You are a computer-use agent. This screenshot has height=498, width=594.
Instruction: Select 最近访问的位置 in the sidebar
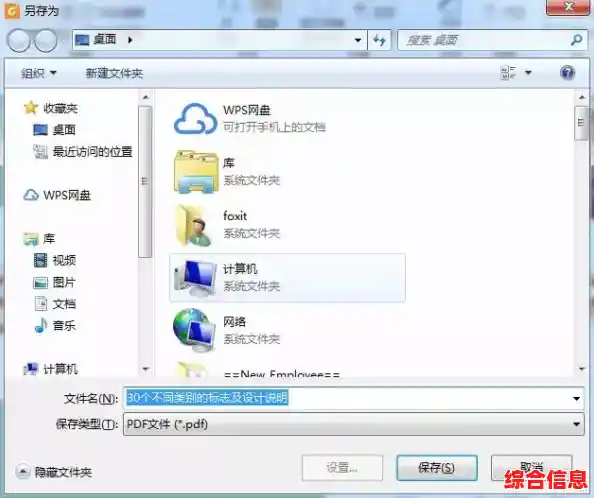[92, 152]
